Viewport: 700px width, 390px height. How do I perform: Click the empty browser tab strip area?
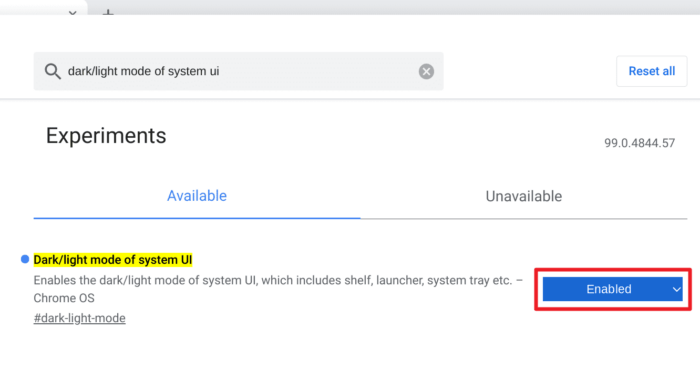(402, 7)
